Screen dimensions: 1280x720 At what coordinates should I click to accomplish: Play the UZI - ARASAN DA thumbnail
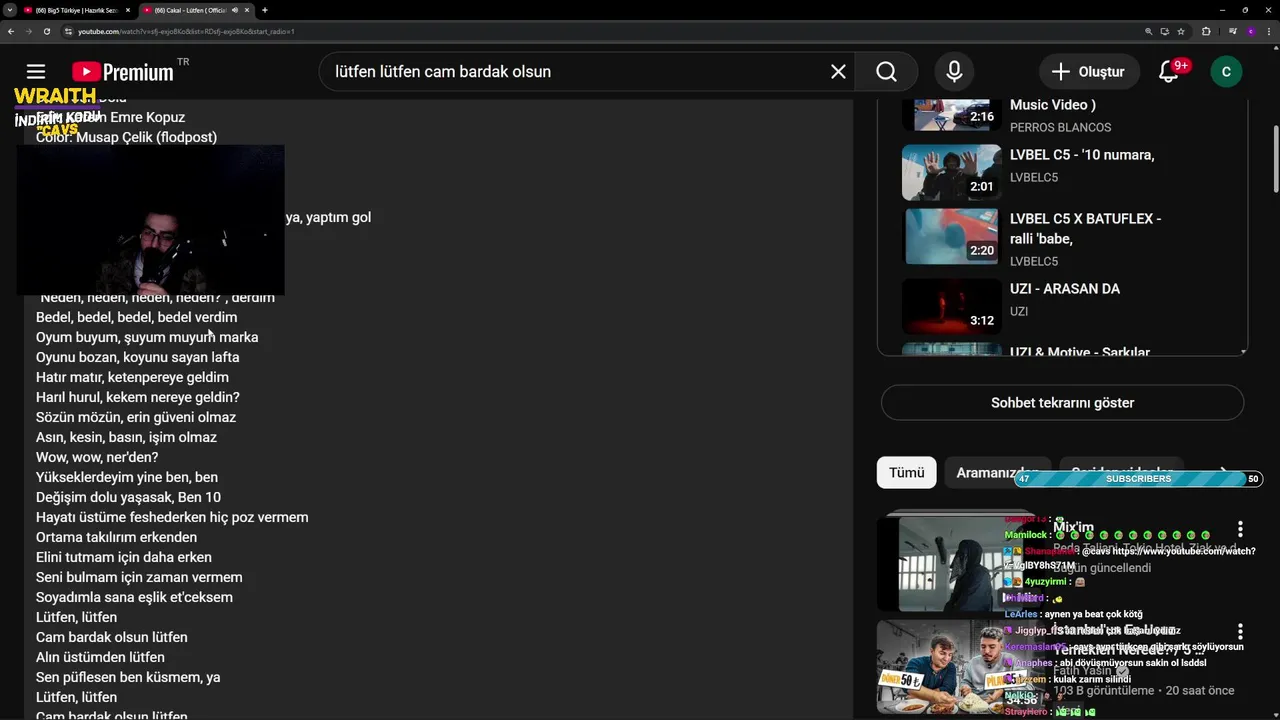pyautogui.click(x=952, y=306)
